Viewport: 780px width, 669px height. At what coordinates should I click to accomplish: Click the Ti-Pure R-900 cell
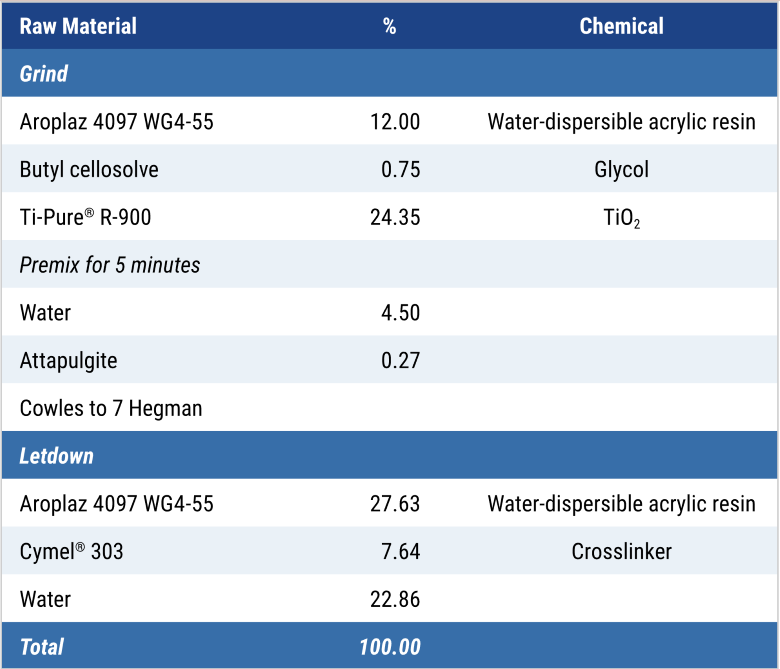coord(85,217)
